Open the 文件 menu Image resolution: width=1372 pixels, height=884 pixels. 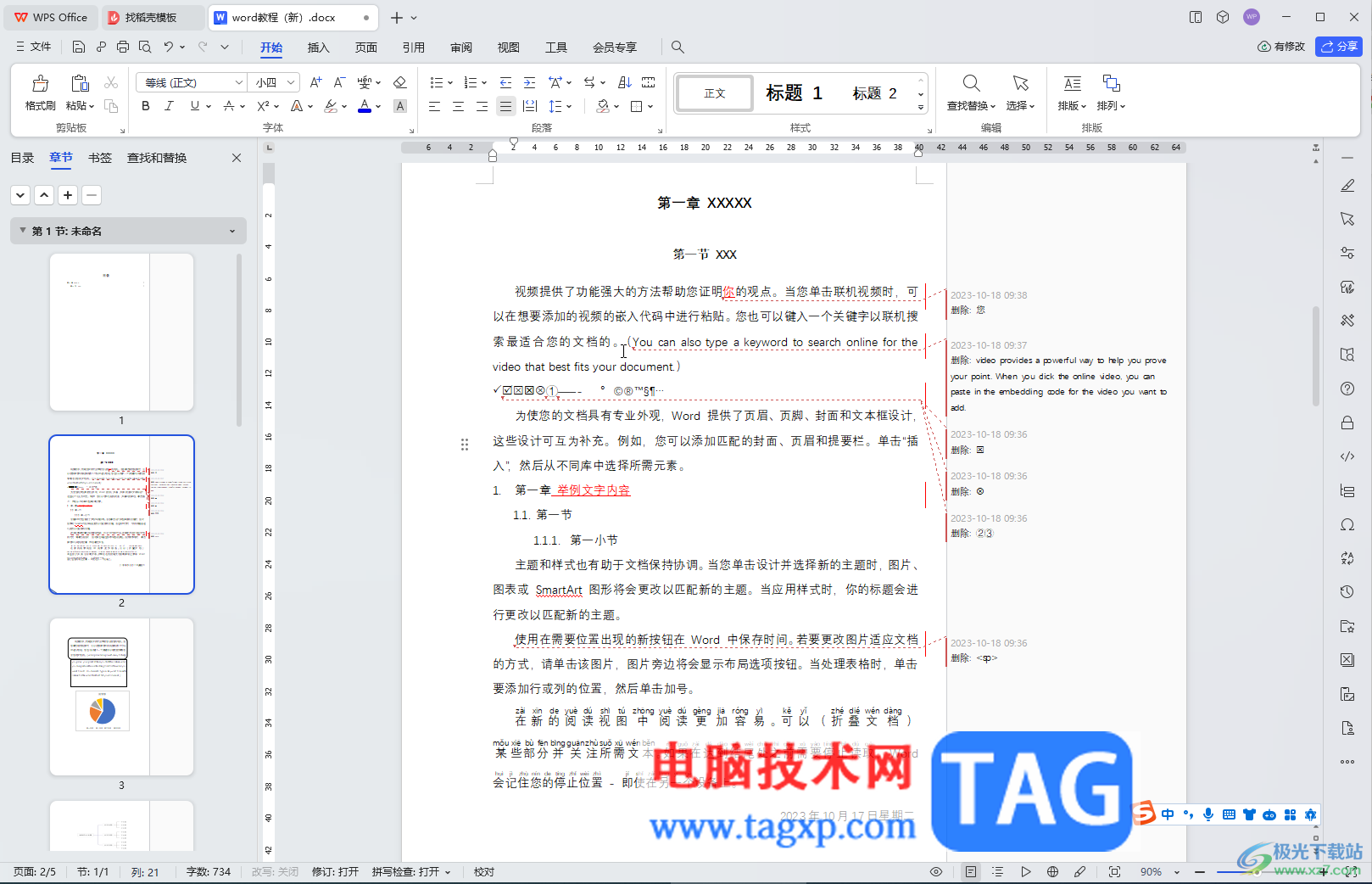[x=34, y=47]
